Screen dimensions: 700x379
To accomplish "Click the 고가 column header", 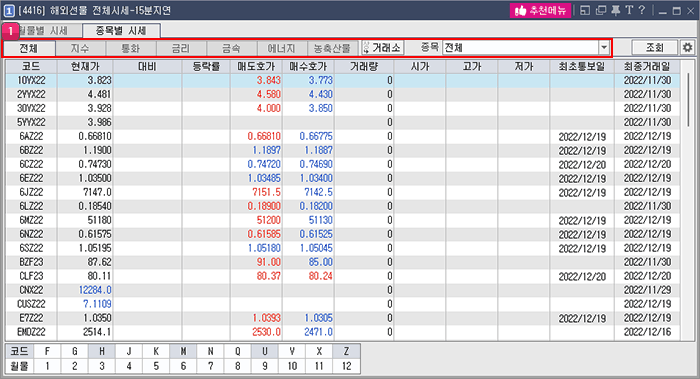I will point(472,67).
